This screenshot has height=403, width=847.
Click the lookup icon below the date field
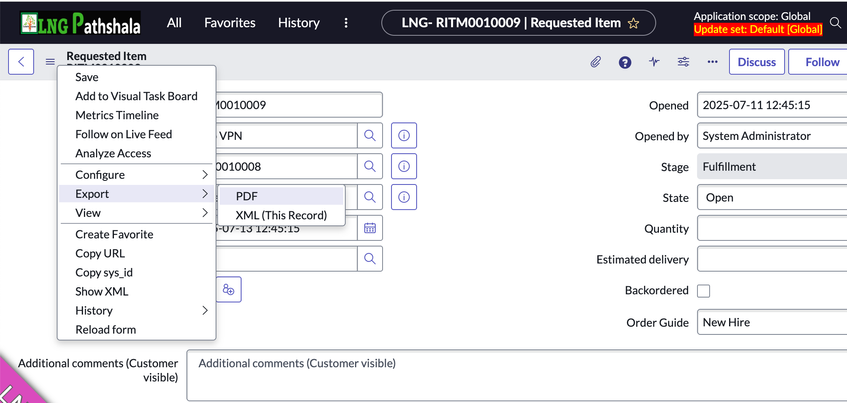[x=369, y=259]
